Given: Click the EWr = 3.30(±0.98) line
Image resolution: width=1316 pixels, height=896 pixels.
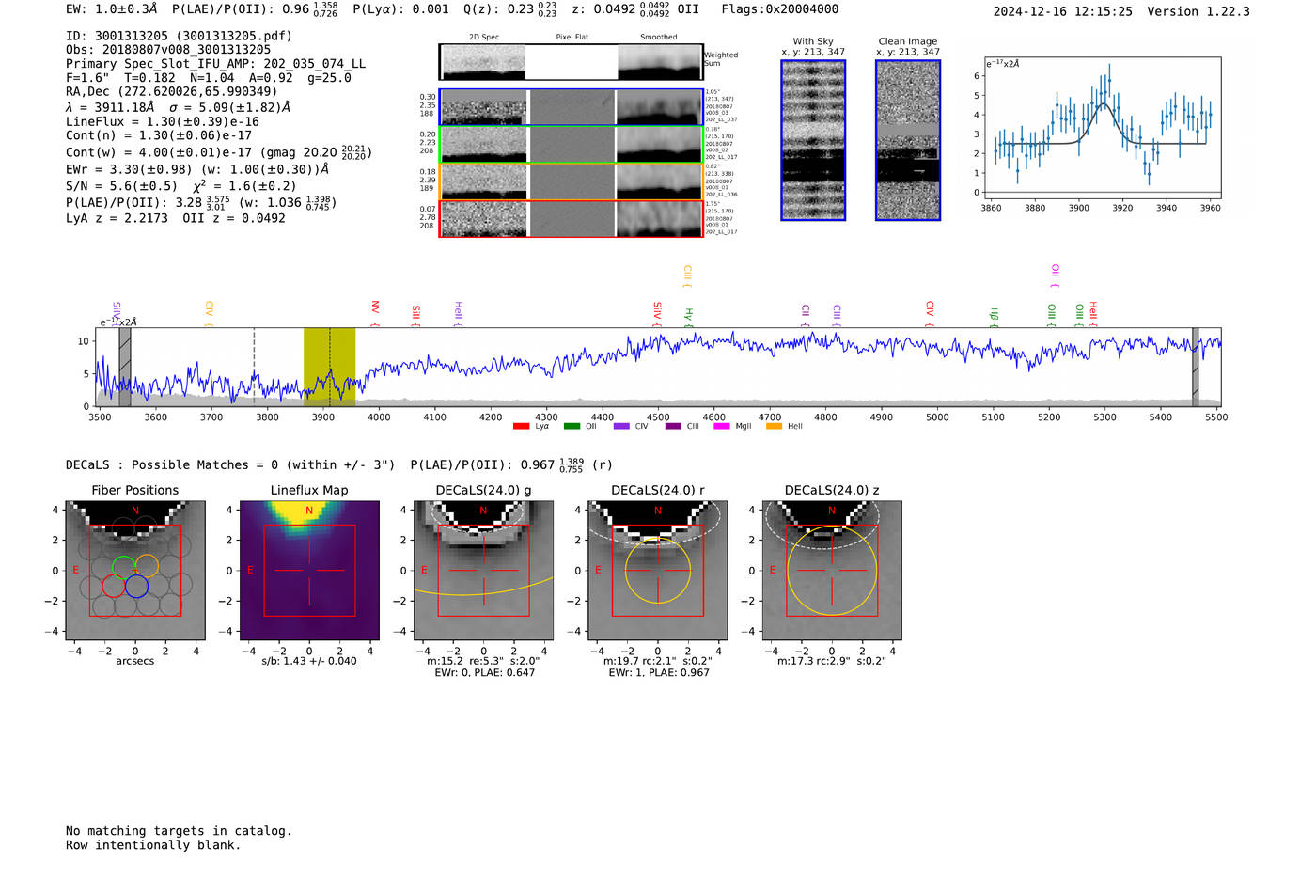Looking at the screenshot, I should 197,169.
